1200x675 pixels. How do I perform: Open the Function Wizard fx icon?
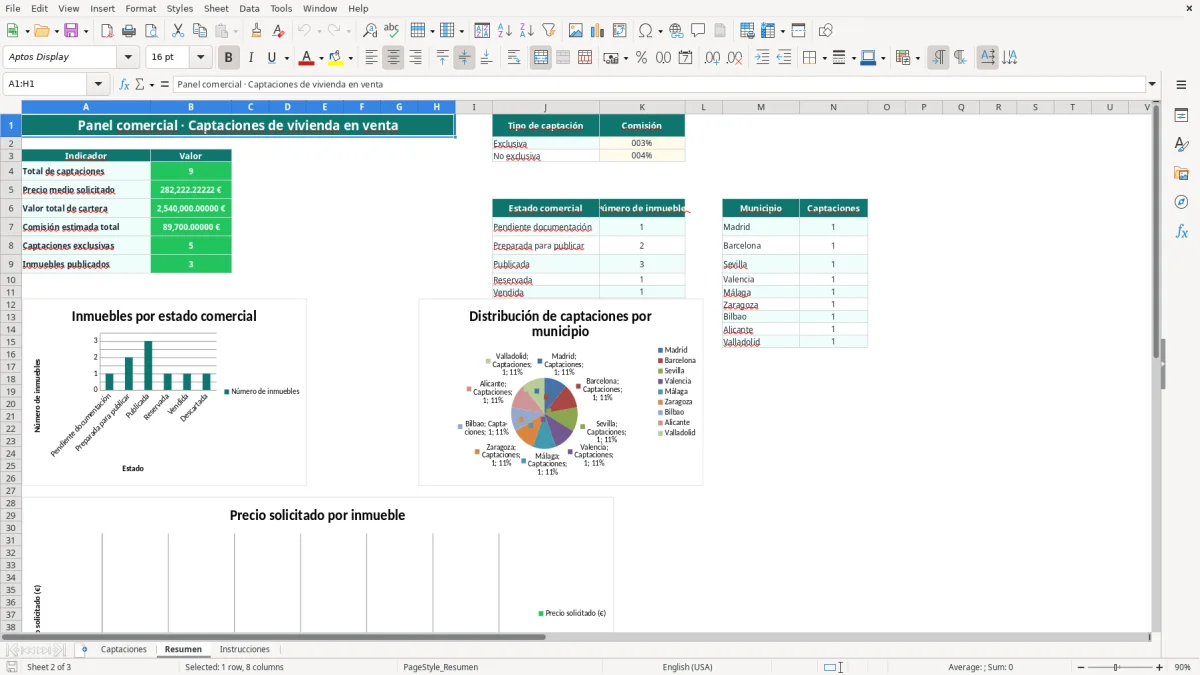(x=124, y=84)
